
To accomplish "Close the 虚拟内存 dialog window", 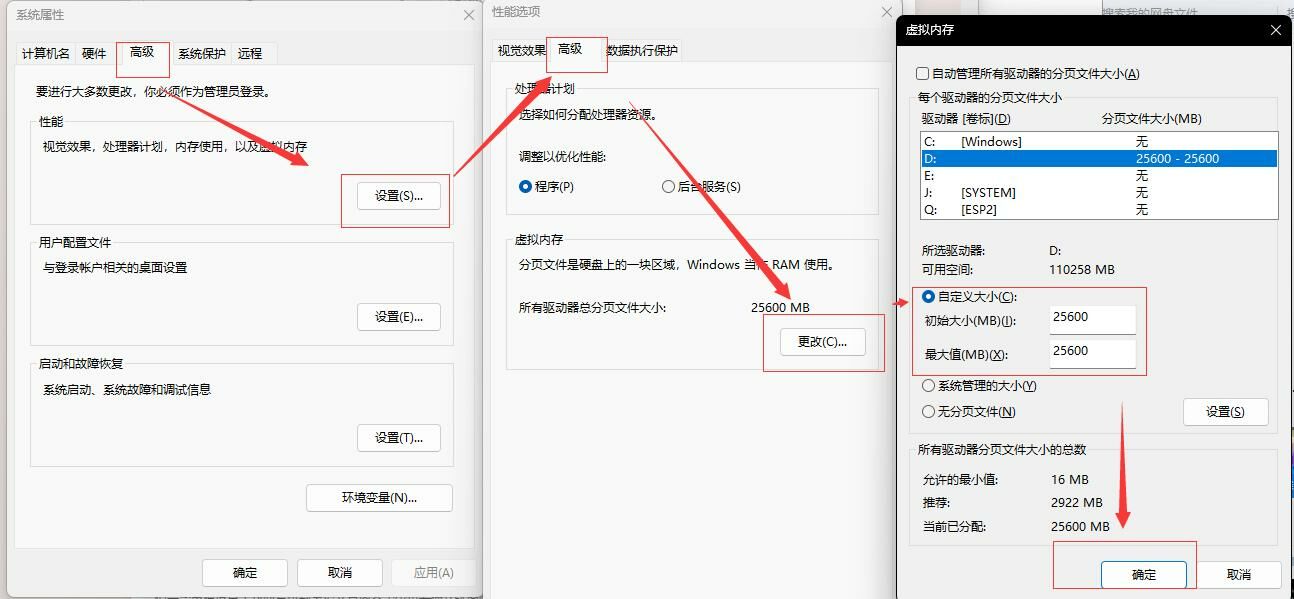I will pyautogui.click(x=1275, y=30).
